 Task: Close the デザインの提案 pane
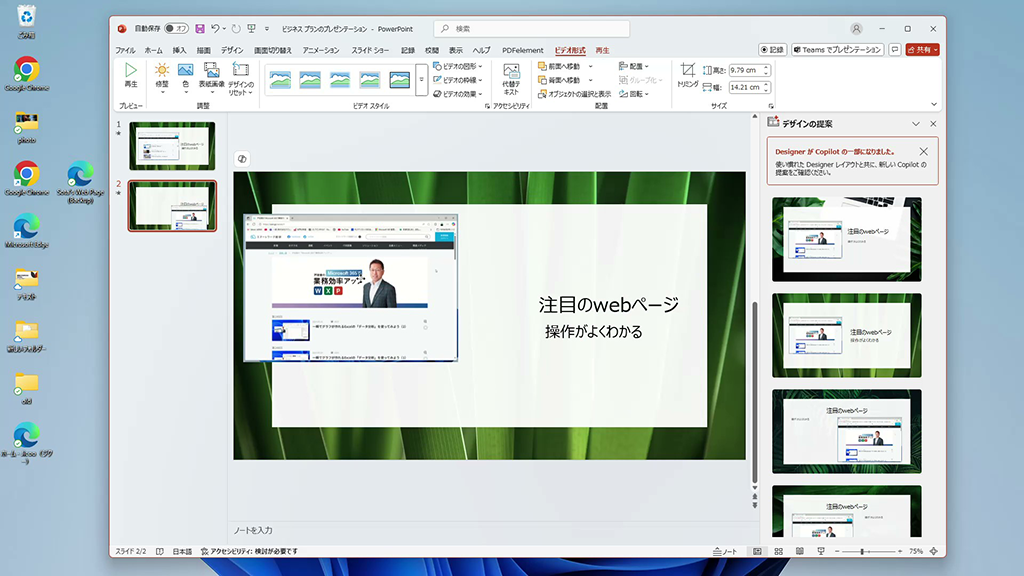point(933,124)
